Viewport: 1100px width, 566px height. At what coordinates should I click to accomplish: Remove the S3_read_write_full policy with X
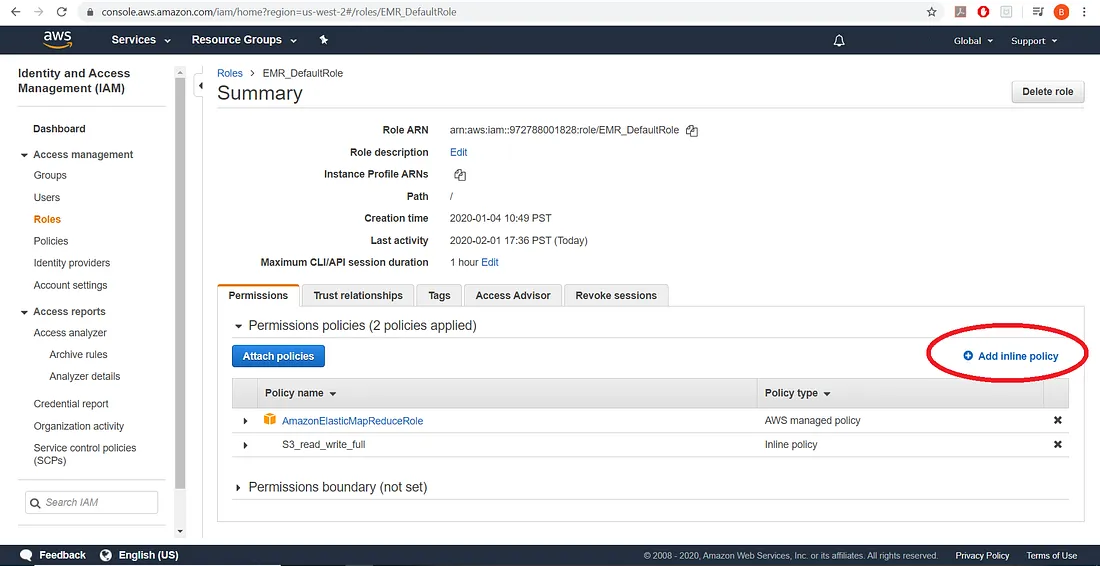[x=1058, y=444]
